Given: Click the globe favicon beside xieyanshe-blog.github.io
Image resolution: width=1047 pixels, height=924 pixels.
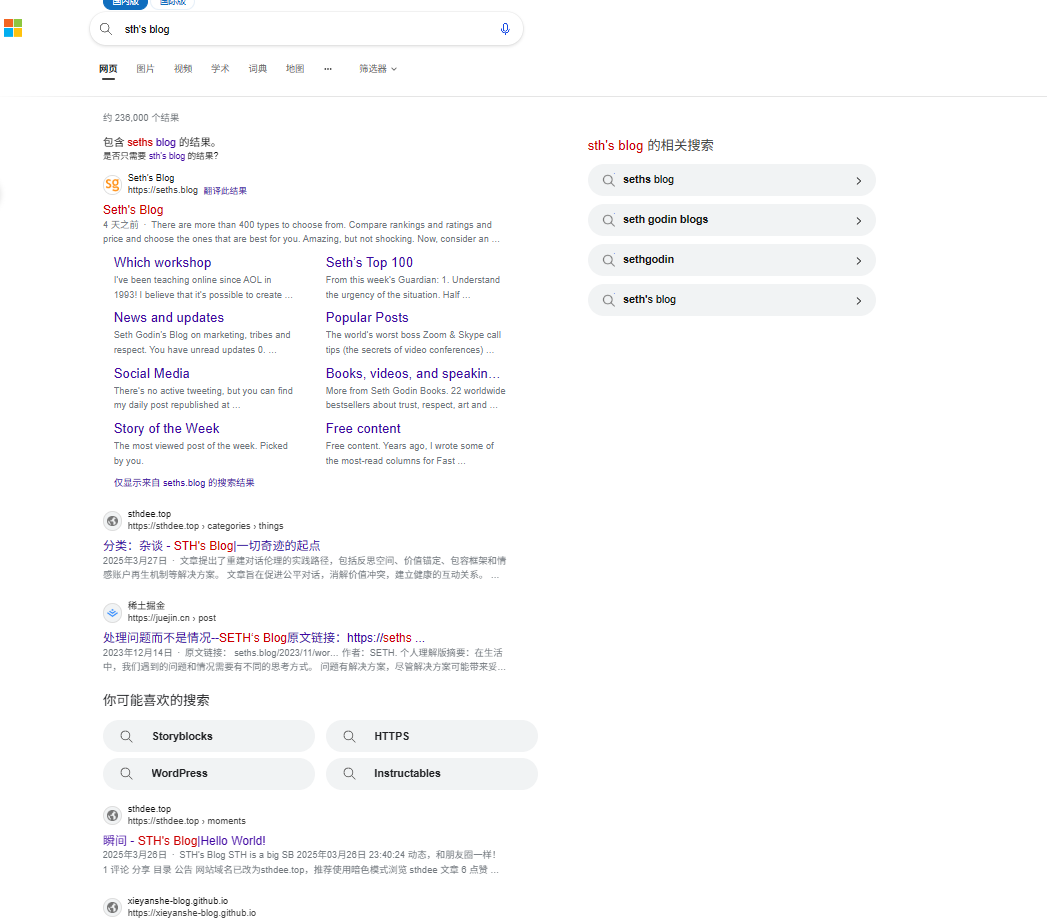Looking at the screenshot, I should point(112,907).
